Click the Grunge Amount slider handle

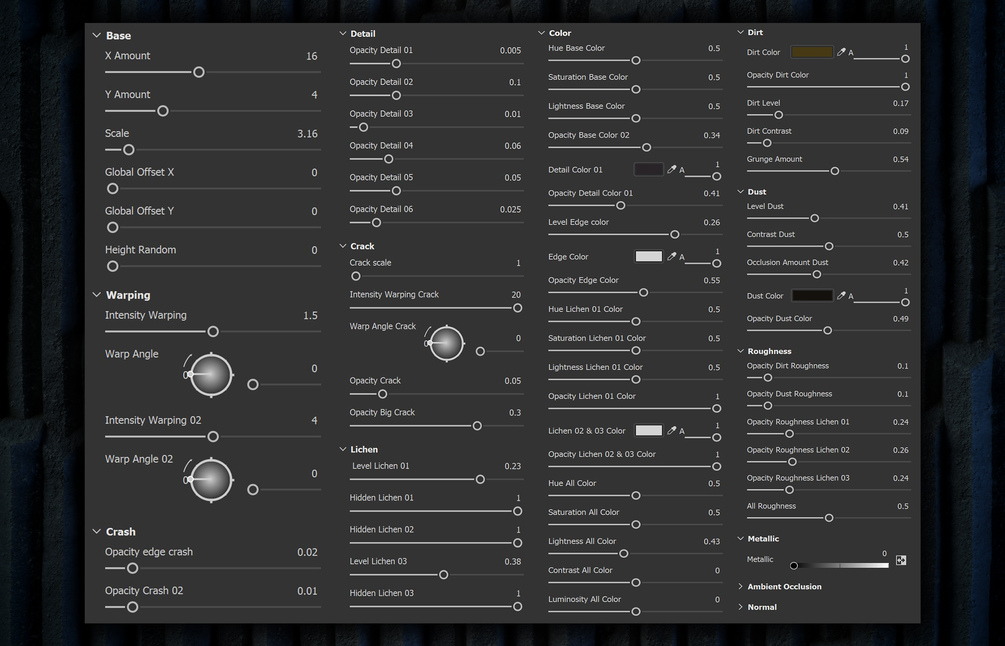[x=835, y=171]
